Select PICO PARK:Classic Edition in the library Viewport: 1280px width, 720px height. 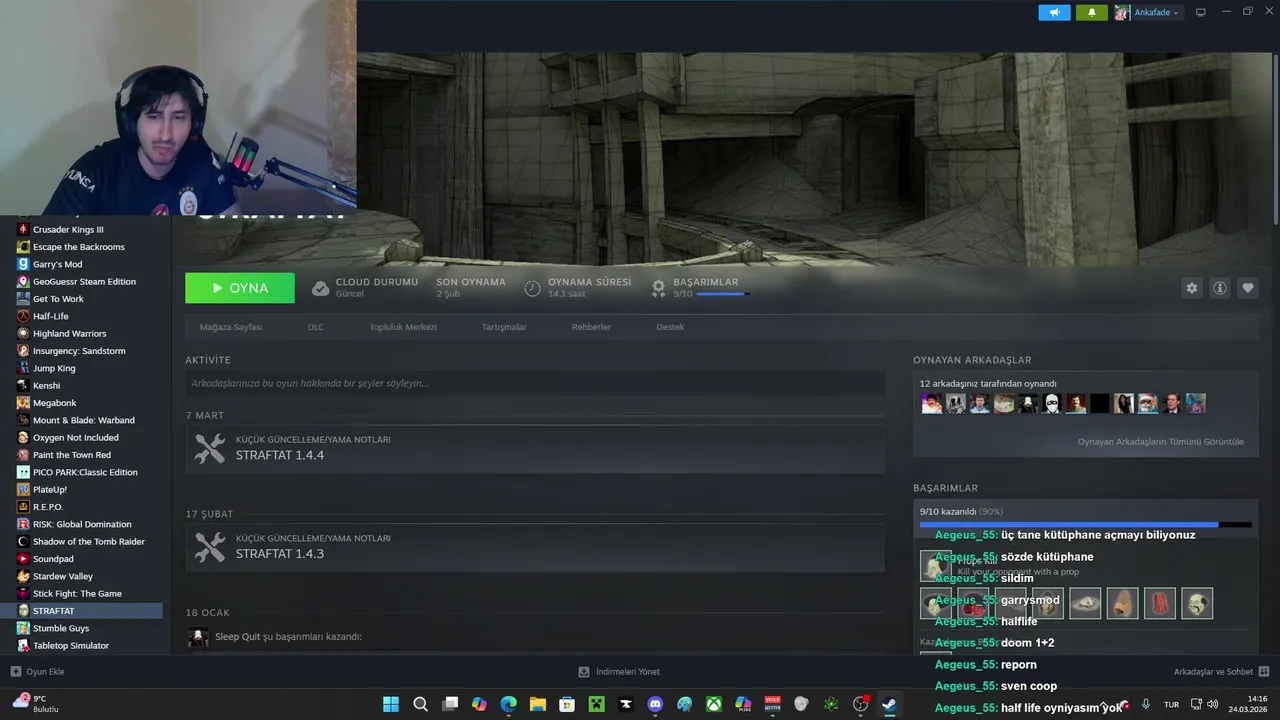[x=85, y=472]
